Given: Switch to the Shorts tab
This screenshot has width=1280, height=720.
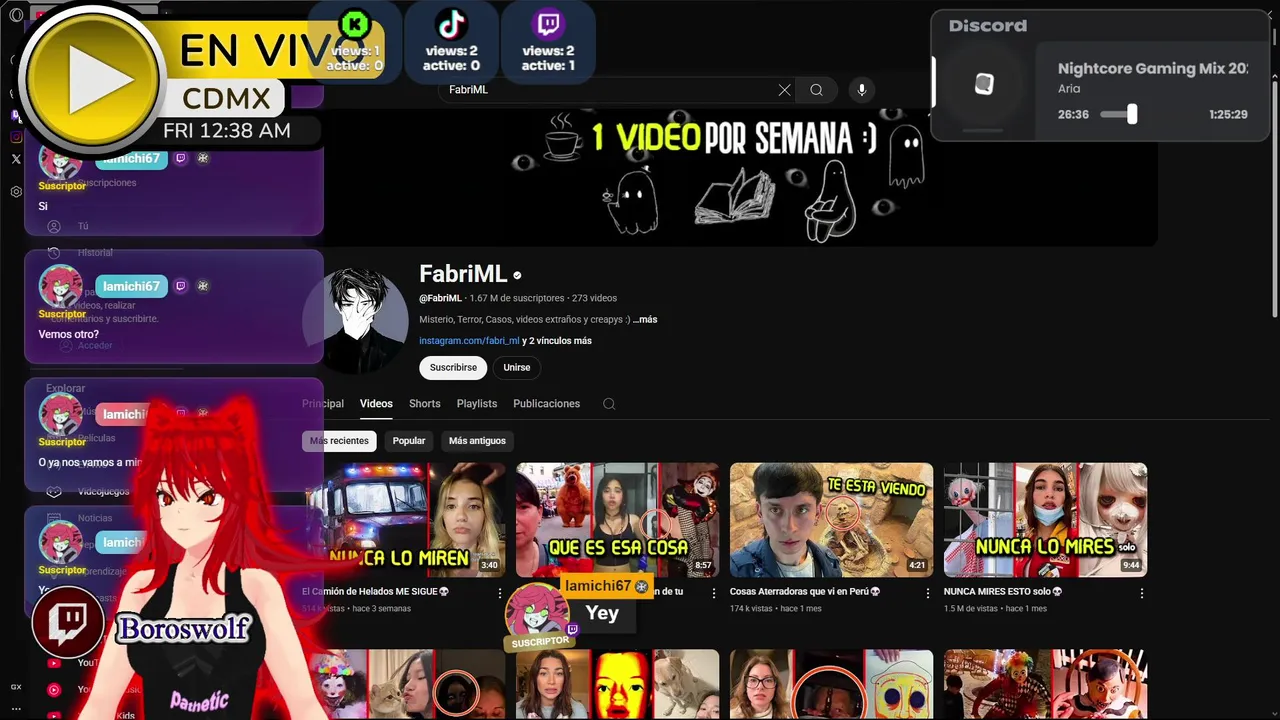Looking at the screenshot, I should [x=424, y=404].
